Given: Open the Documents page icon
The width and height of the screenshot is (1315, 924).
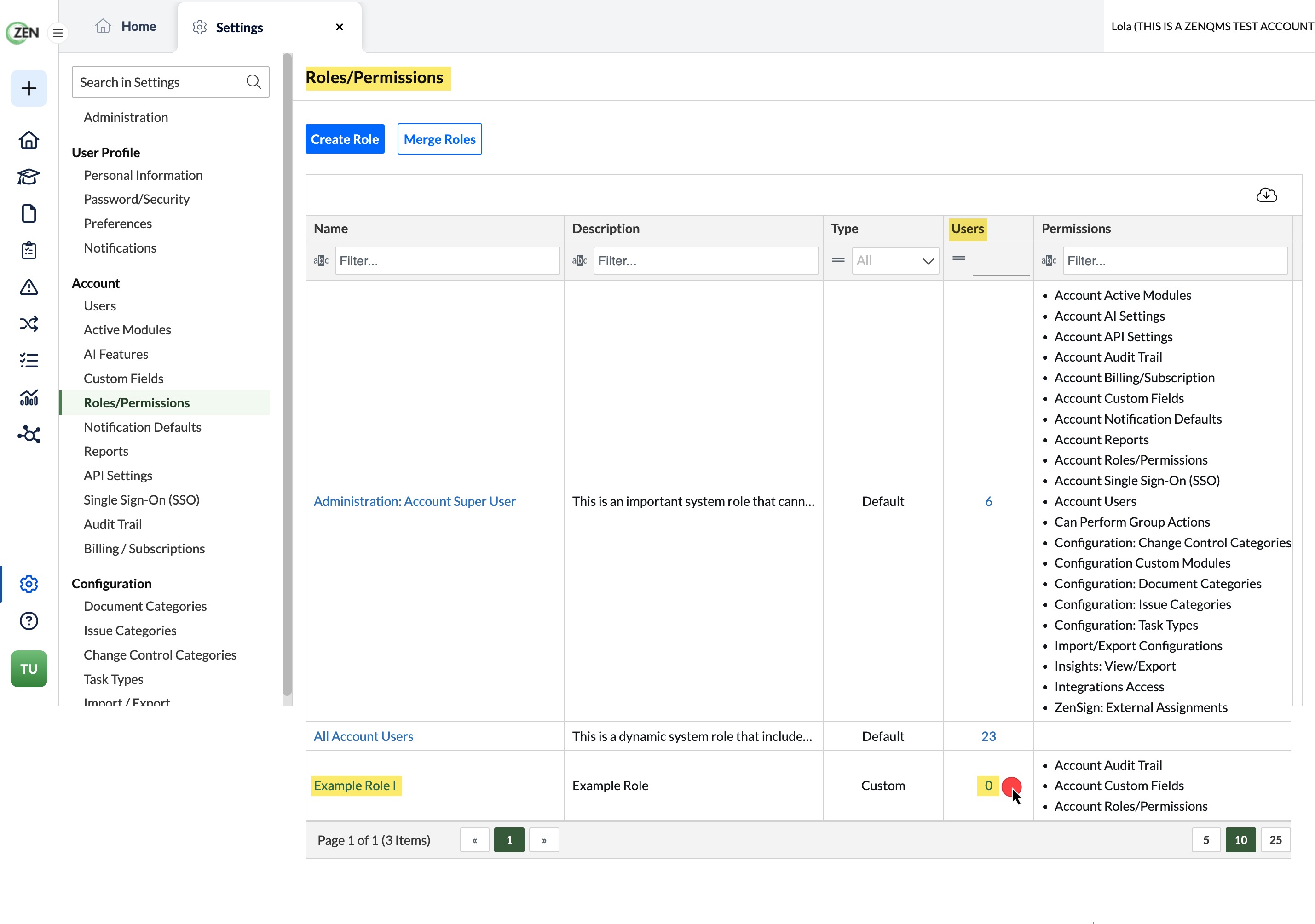Looking at the screenshot, I should pos(29,213).
